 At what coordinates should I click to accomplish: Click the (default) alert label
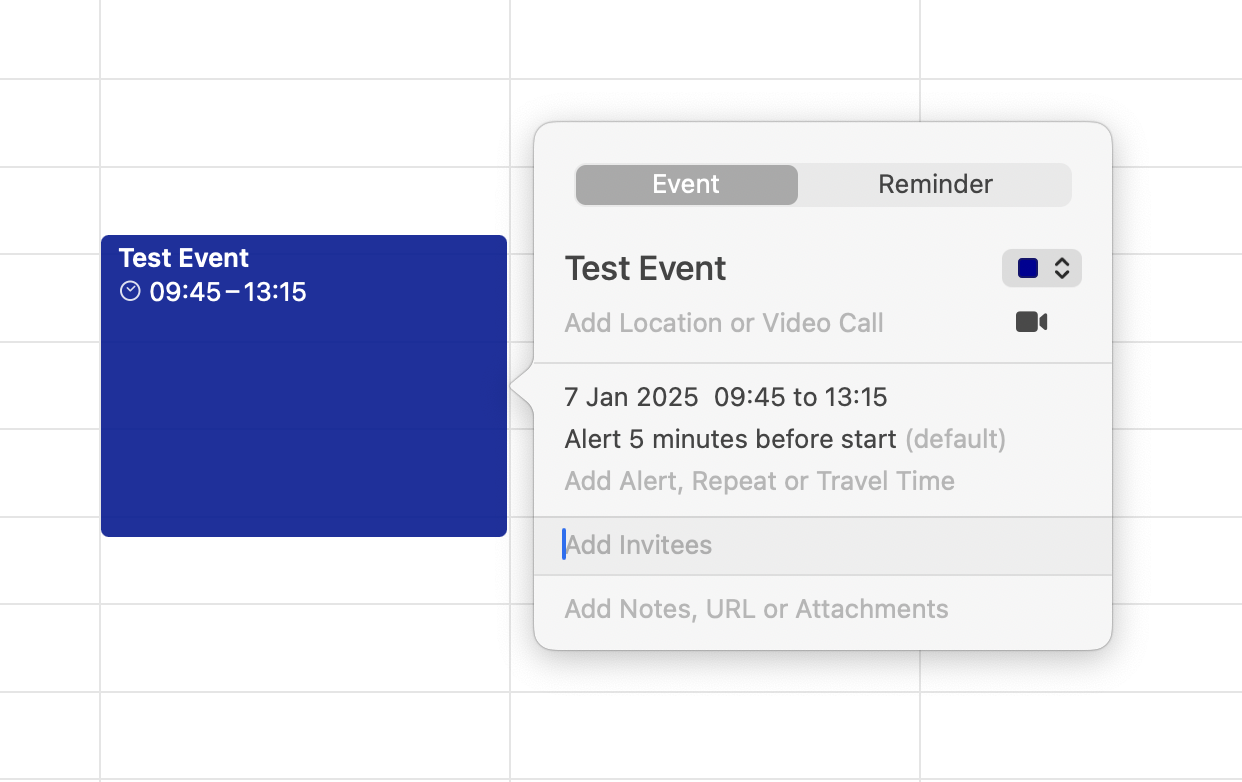[955, 439]
